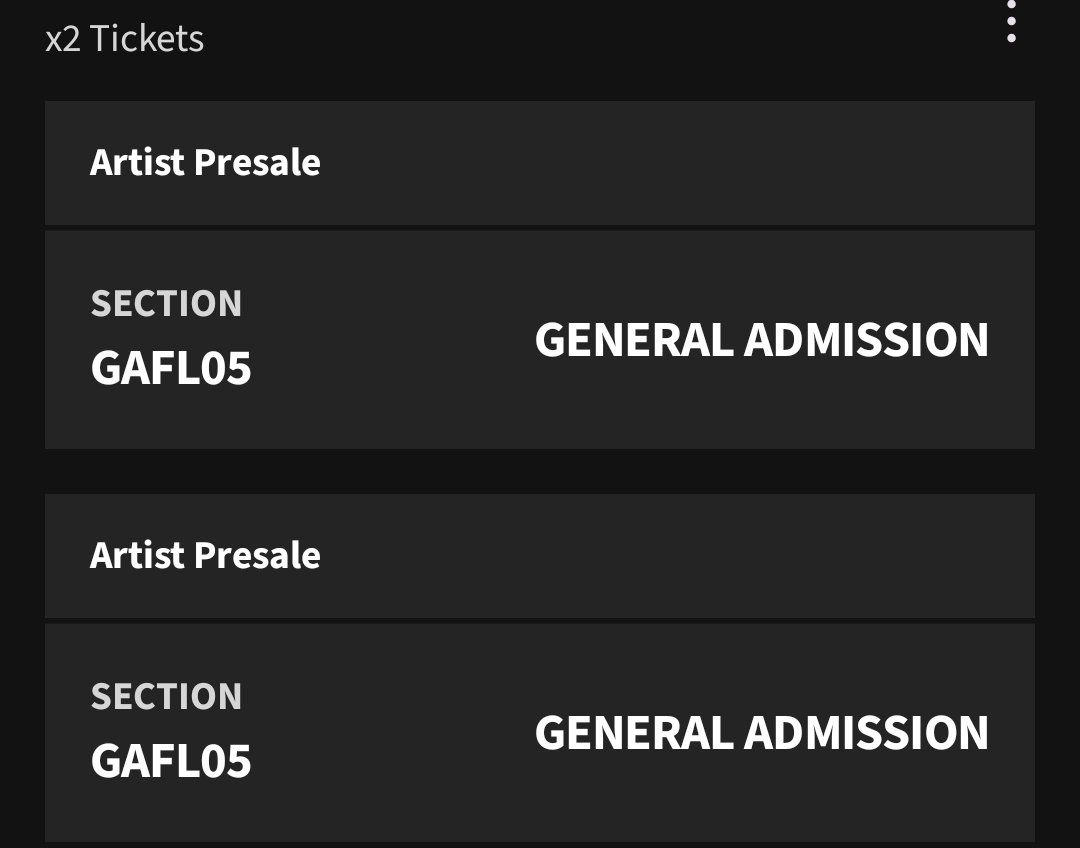Open the three-dot more options menu
The height and width of the screenshot is (848, 1080).
point(1011,20)
